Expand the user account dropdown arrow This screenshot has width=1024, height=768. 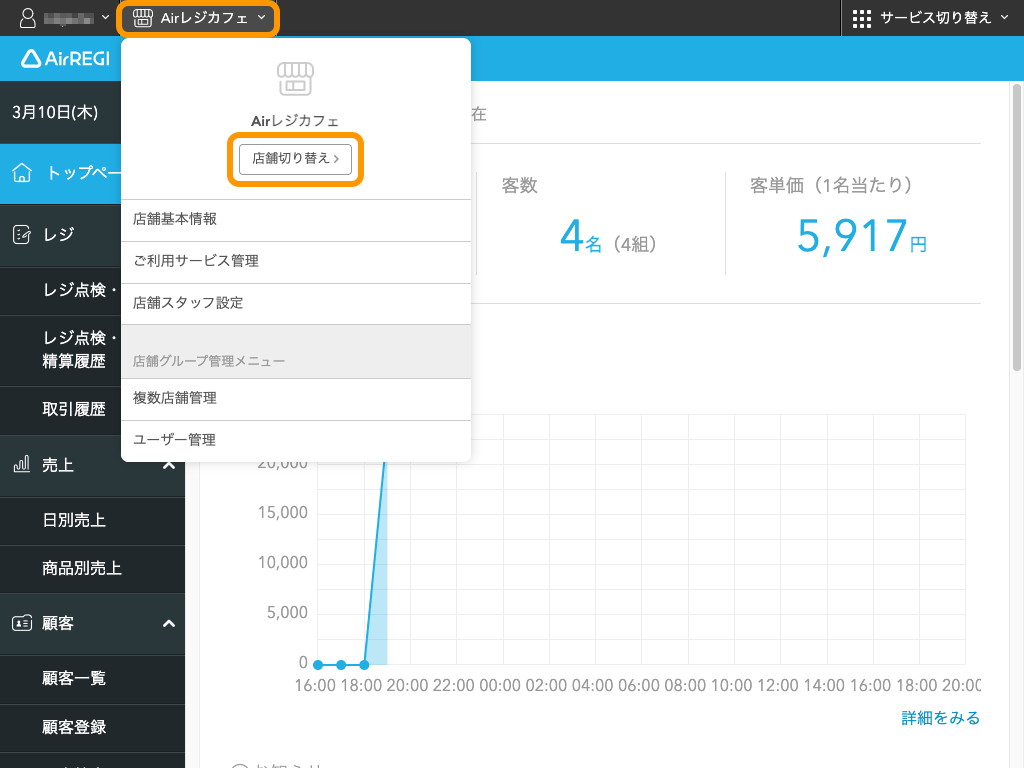(x=105, y=18)
